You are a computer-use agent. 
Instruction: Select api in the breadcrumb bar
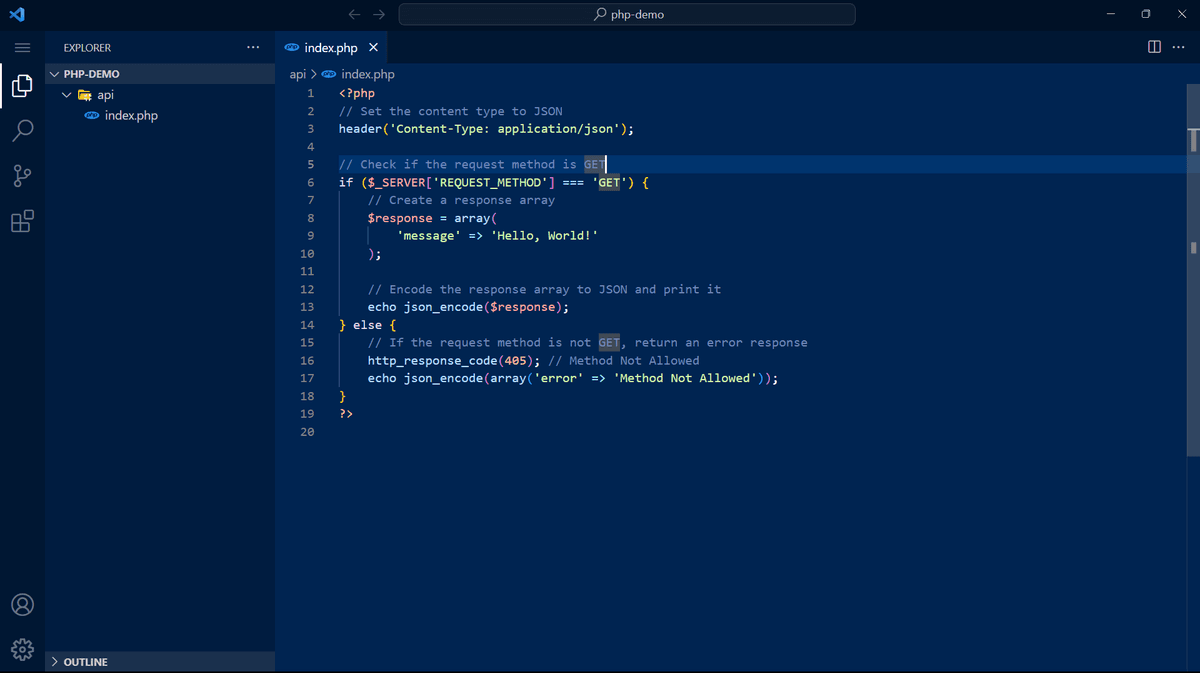click(297, 74)
